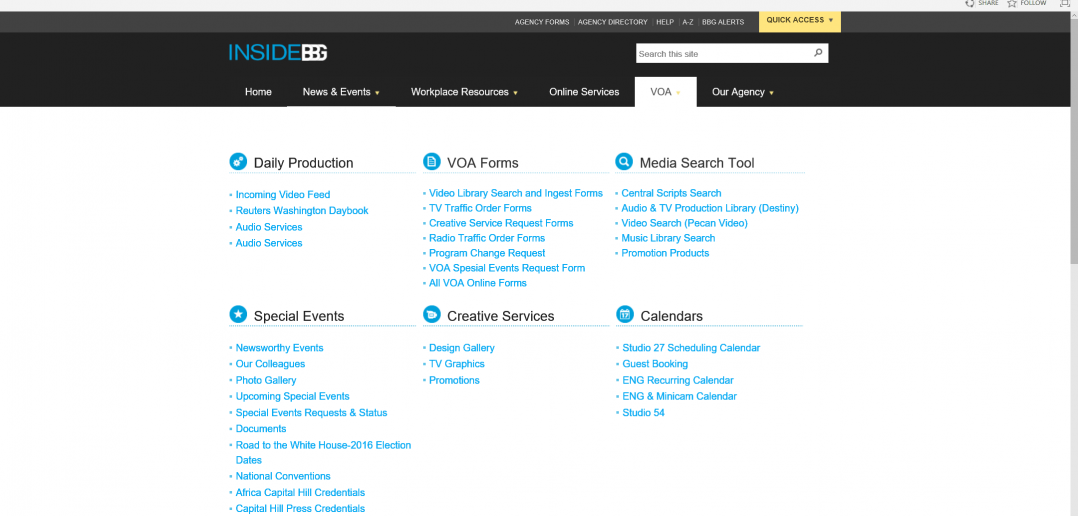Screen dimensions: 1078x516
Task: Open Studio 27 Scheduling Calendar link
Action: [x=692, y=348]
